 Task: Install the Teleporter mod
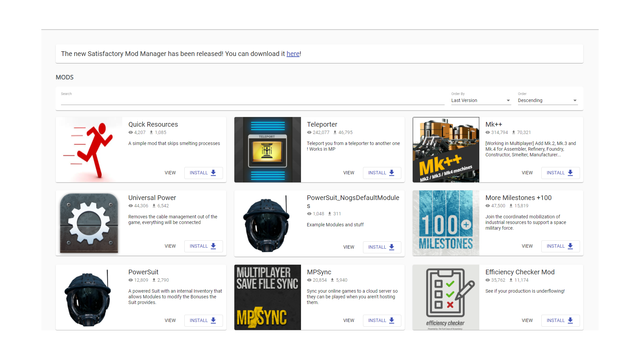point(381,173)
